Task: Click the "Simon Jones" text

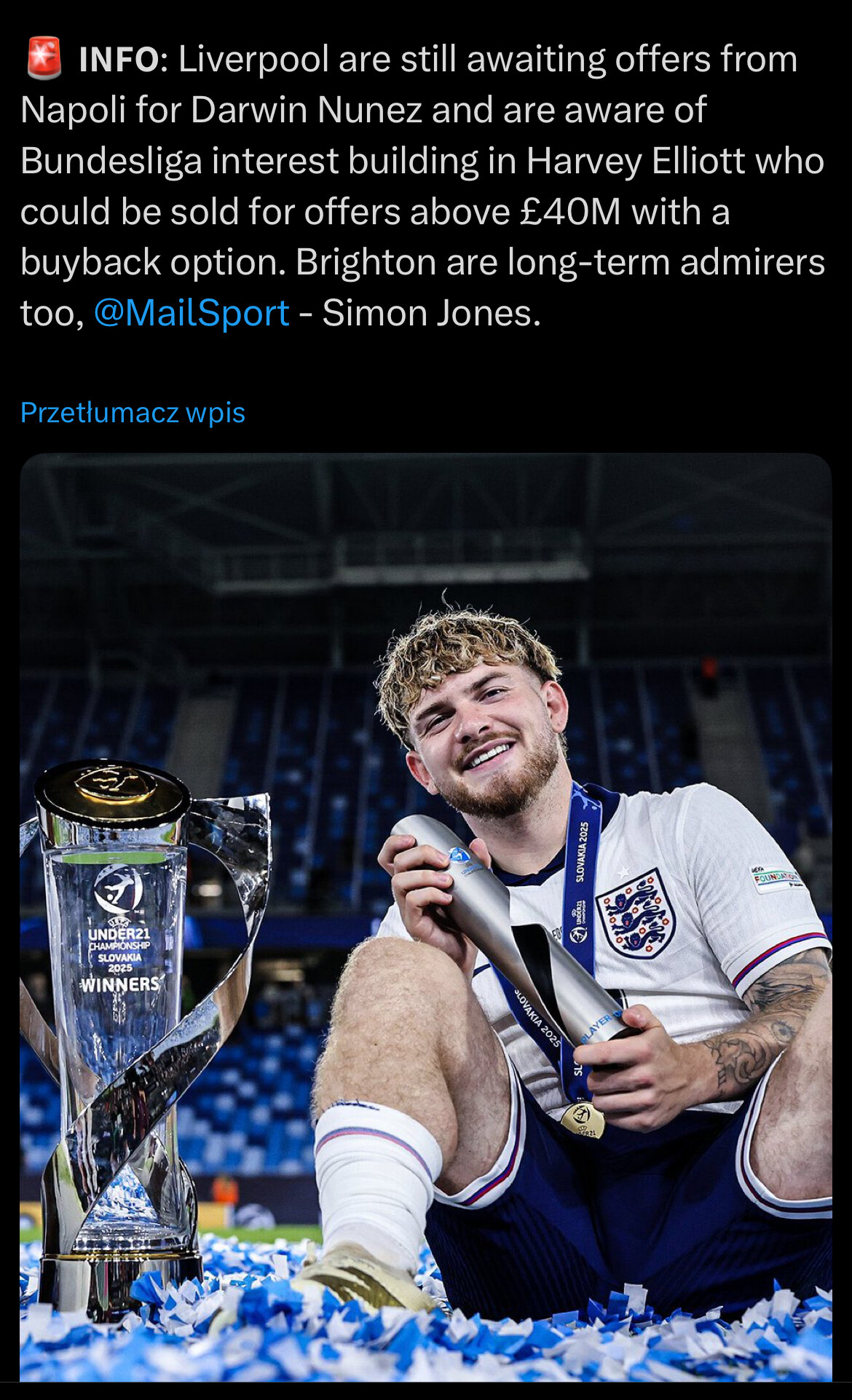Action: click(x=431, y=314)
